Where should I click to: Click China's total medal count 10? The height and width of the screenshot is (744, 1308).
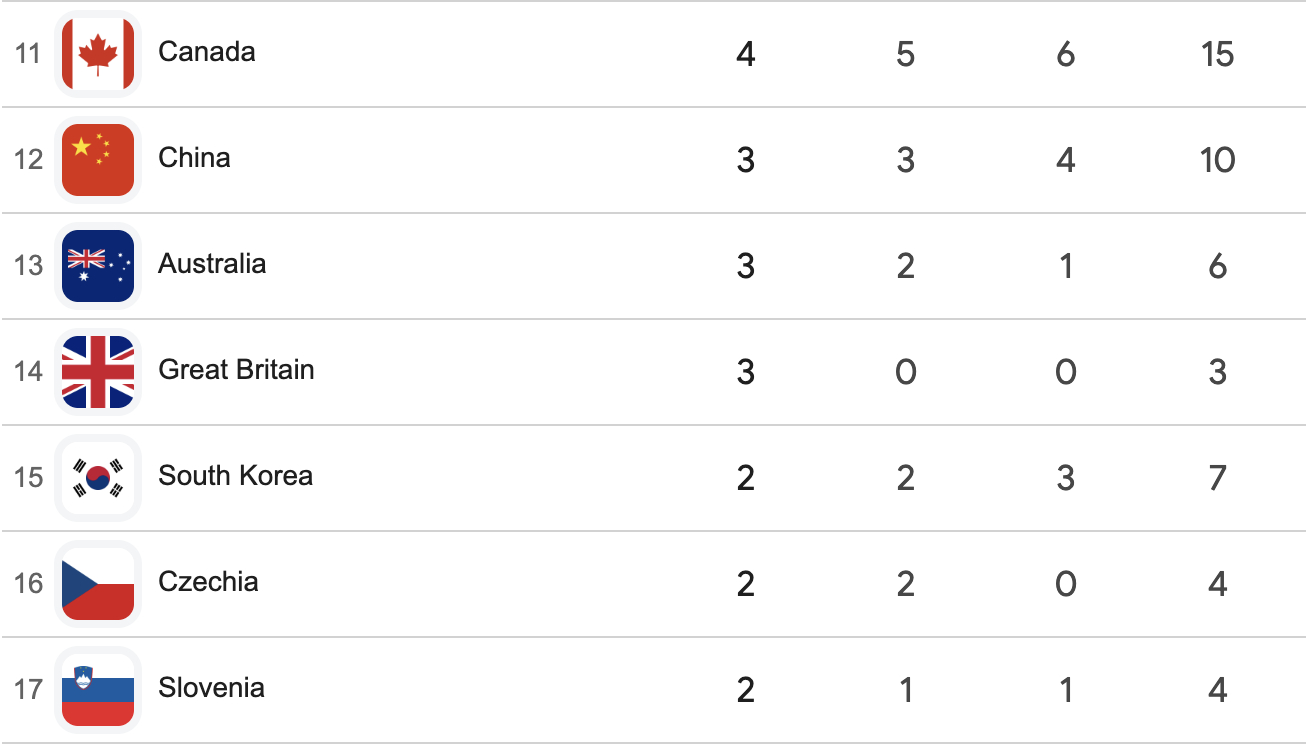pyautogui.click(x=1218, y=160)
